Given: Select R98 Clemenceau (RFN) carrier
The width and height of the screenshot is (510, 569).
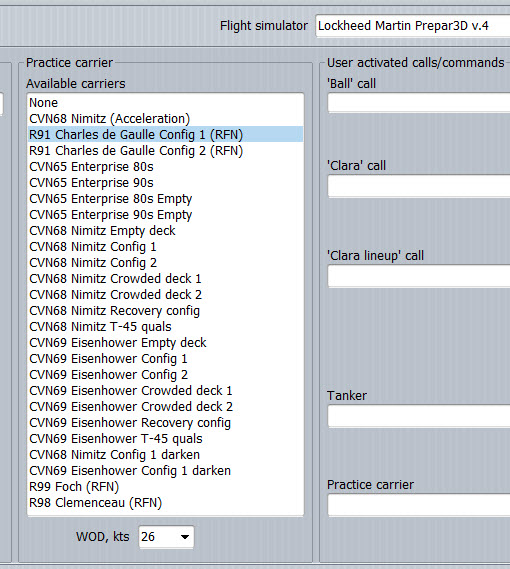Looking at the screenshot, I should click(x=166, y=503).
